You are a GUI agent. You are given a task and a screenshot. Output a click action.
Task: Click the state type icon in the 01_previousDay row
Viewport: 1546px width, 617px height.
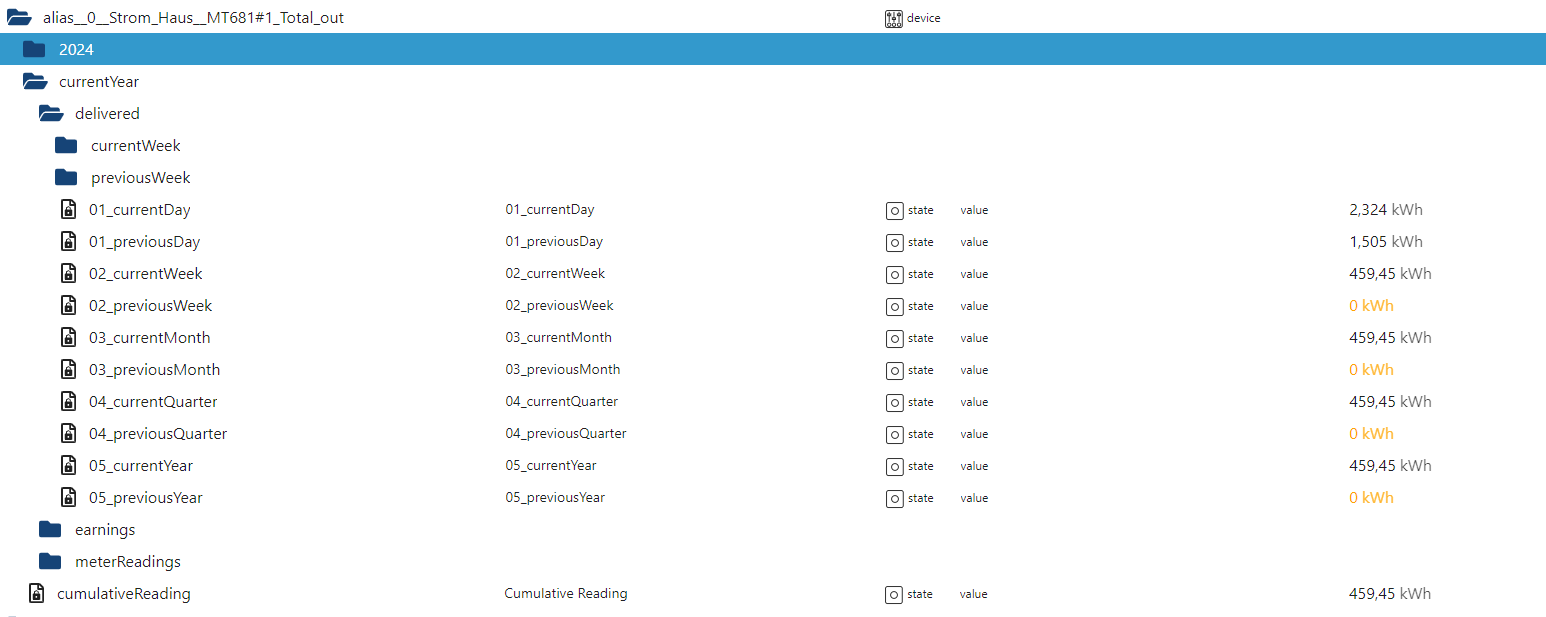pyautogui.click(x=894, y=242)
